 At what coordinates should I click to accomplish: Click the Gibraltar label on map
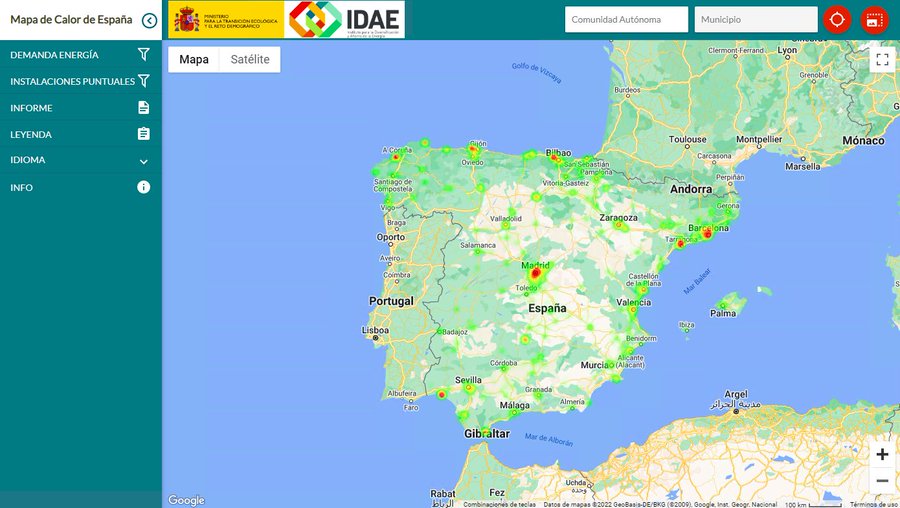click(487, 434)
